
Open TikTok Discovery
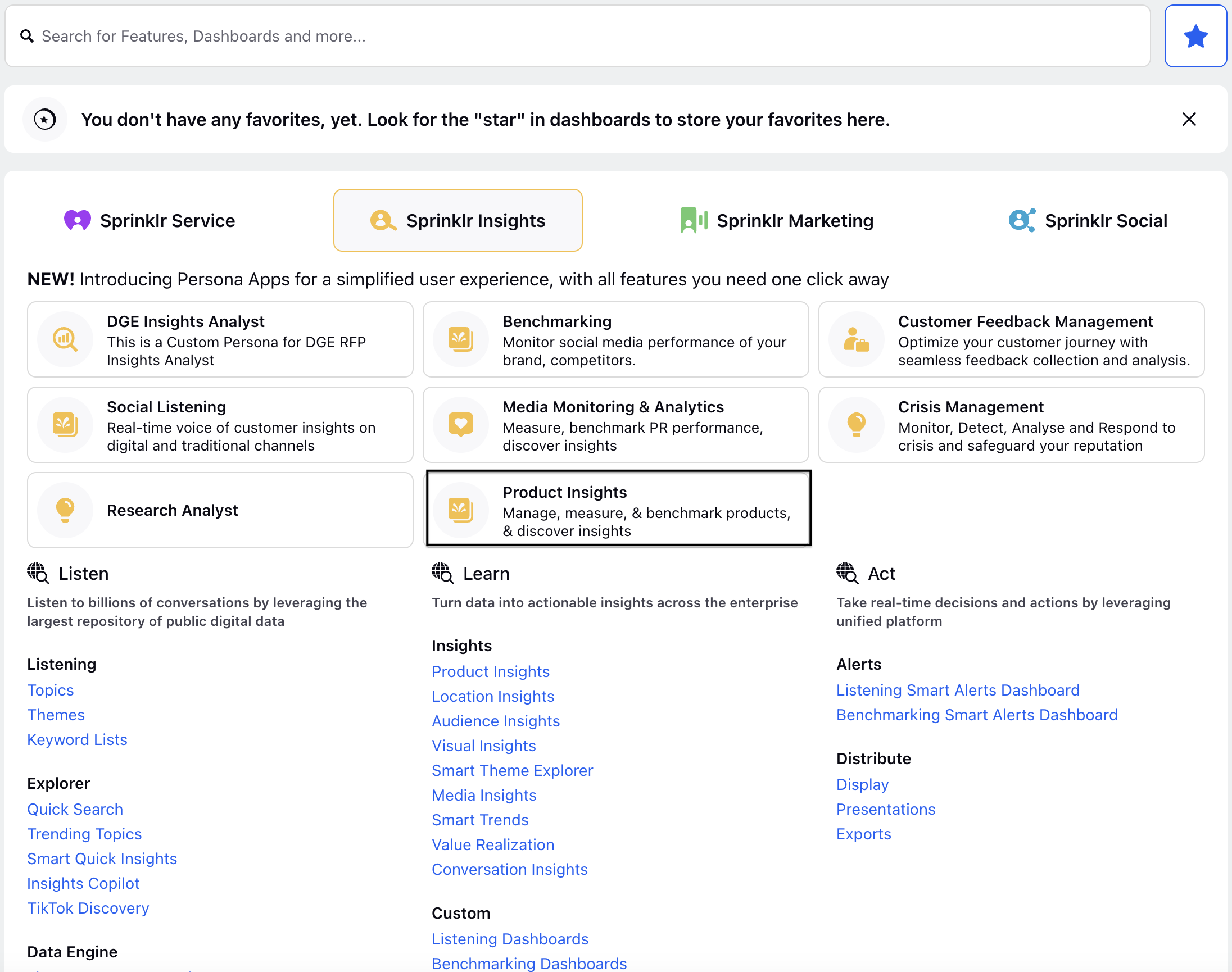click(88, 909)
